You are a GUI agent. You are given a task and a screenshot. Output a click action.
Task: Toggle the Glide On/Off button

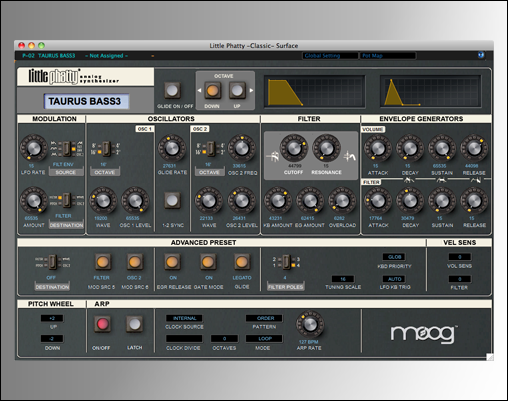pyautogui.click(x=172, y=90)
